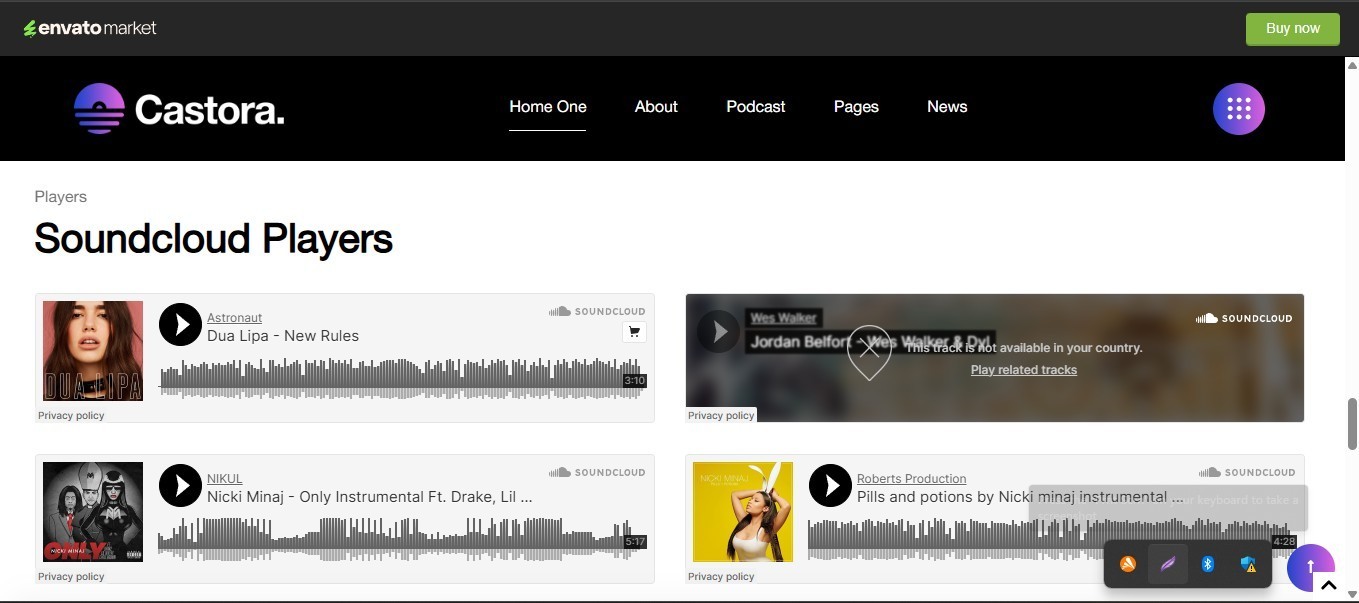Click the Nicki Minaj Only album artwork
The width and height of the screenshot is (1359, 603).
pyautogui.click(x=93, y=512)
